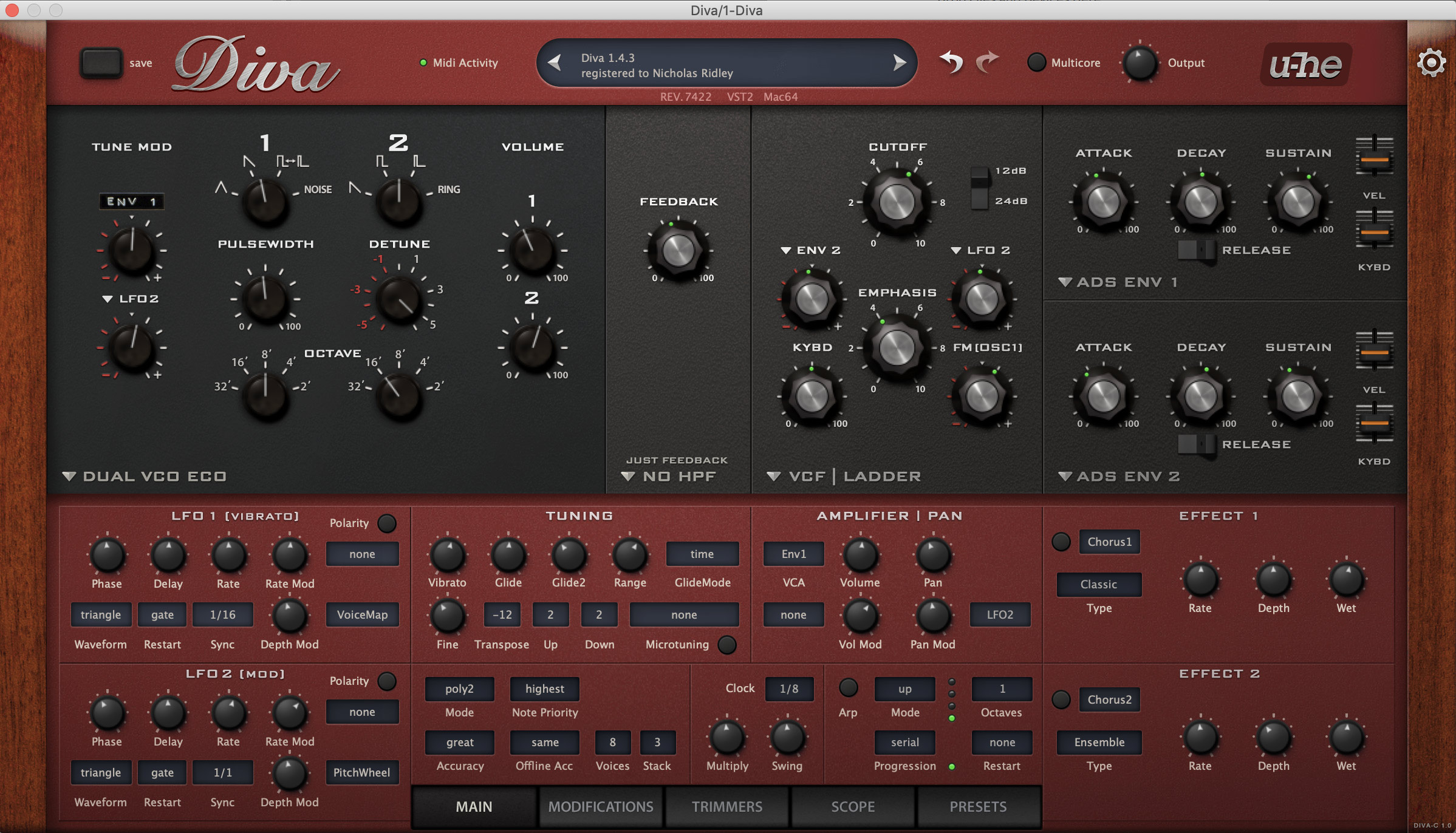The image size is (1456, 833).
Task: Click the LFO 1 triangle Waveform button
Action: pos(101,614)
